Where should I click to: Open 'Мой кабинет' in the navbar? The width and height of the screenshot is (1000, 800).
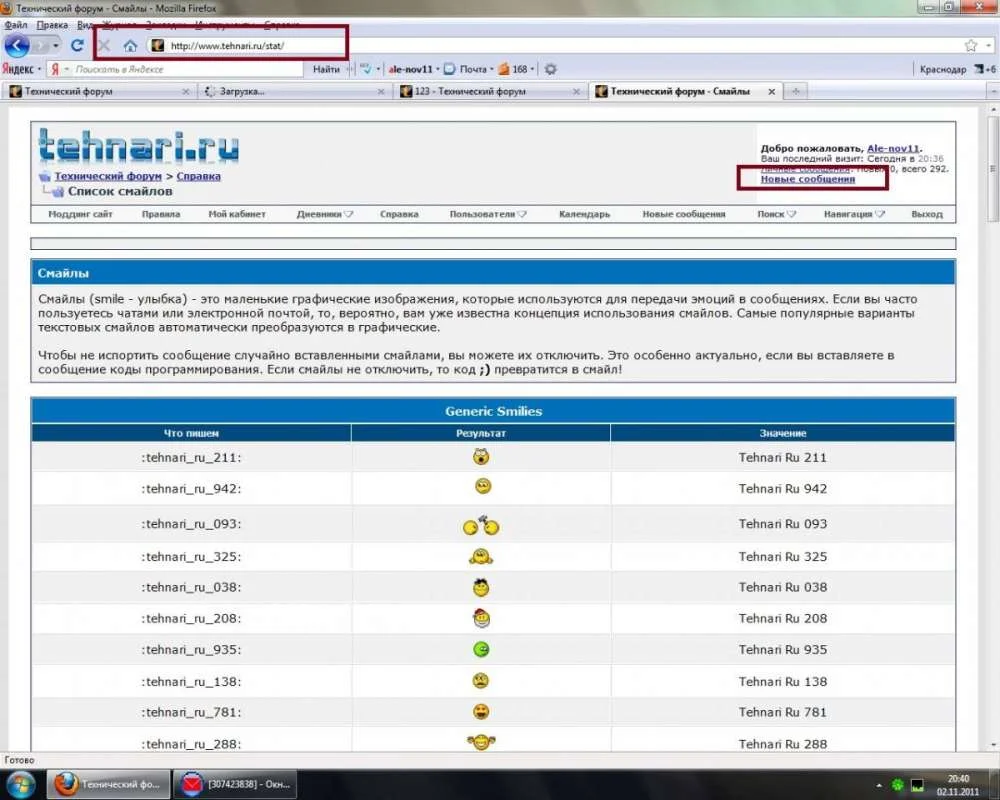237,214
